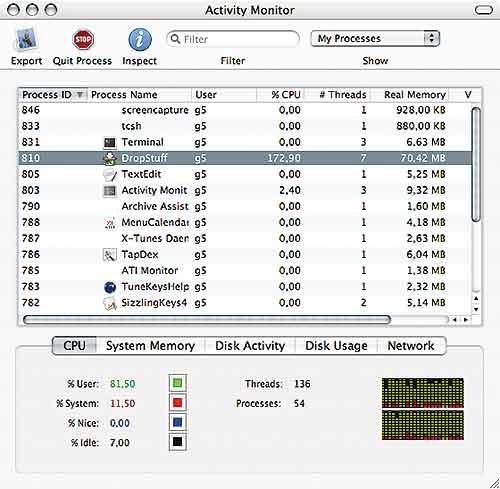Click process ID 805

tap(31, 174)
